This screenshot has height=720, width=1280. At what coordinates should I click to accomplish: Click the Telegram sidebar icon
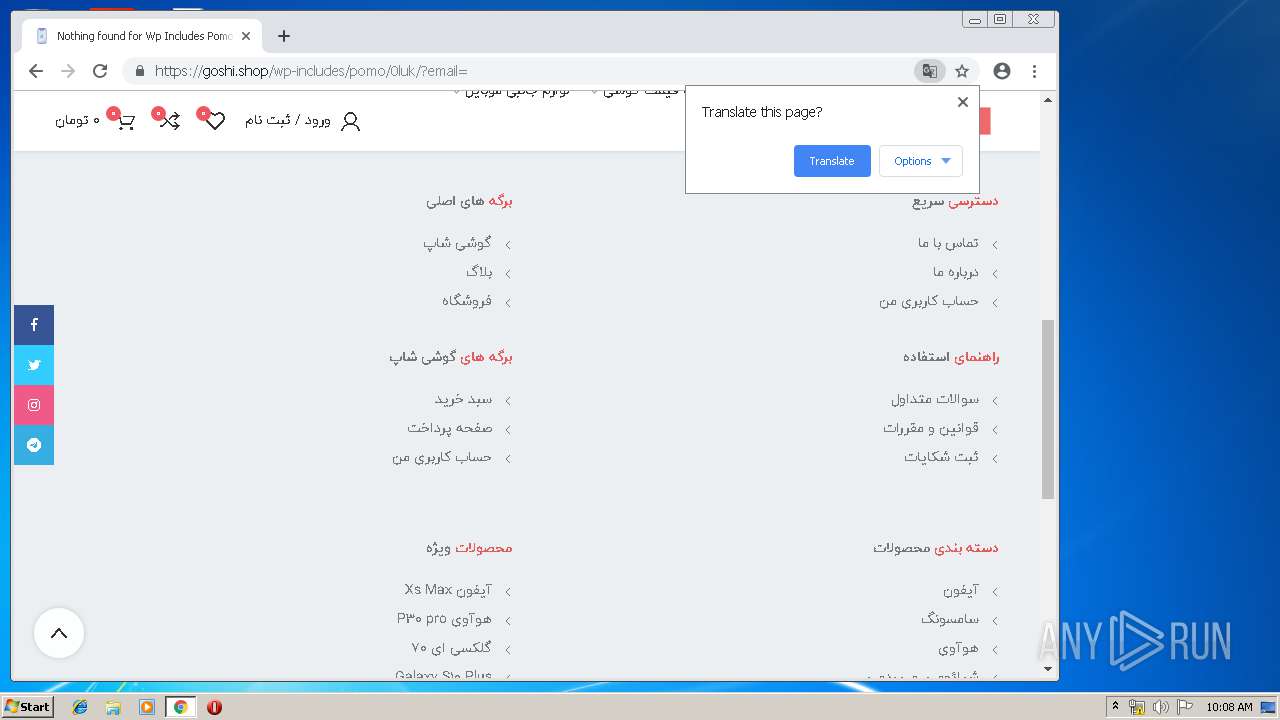[x=34, y=445]
